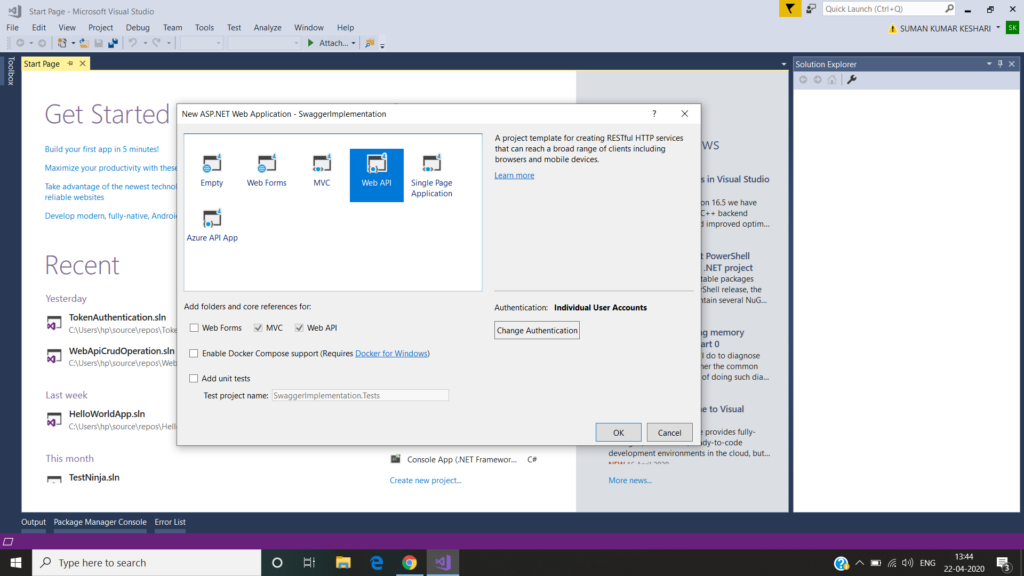Click the dialog help question mark

point(654,114)
